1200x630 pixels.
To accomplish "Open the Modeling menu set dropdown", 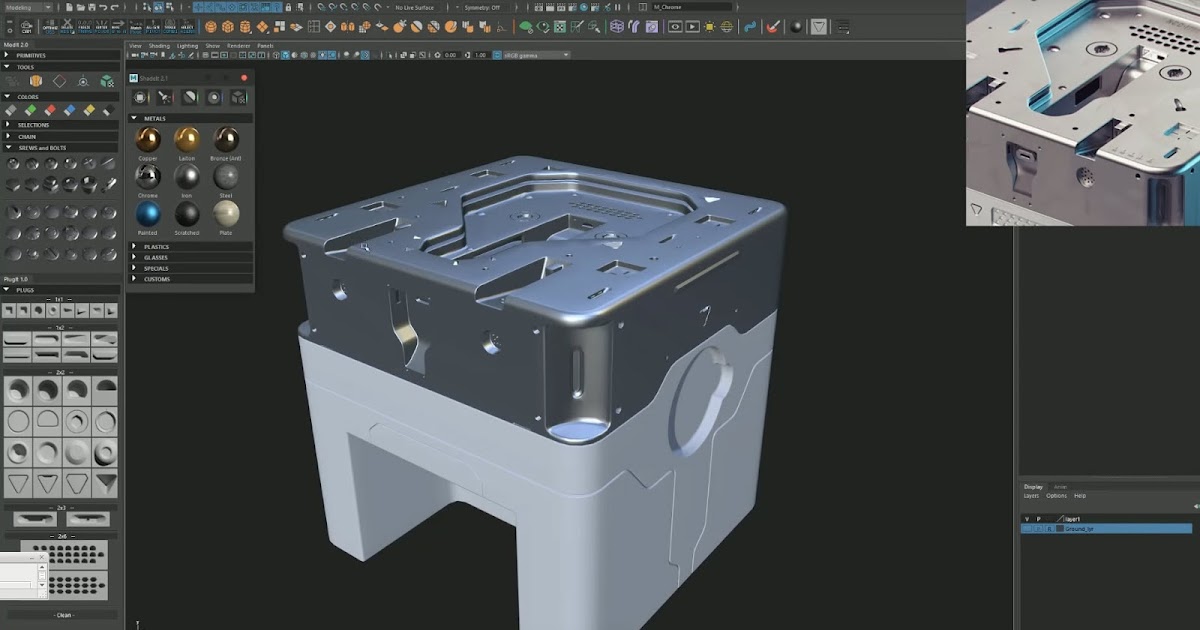I will point(30,7).
